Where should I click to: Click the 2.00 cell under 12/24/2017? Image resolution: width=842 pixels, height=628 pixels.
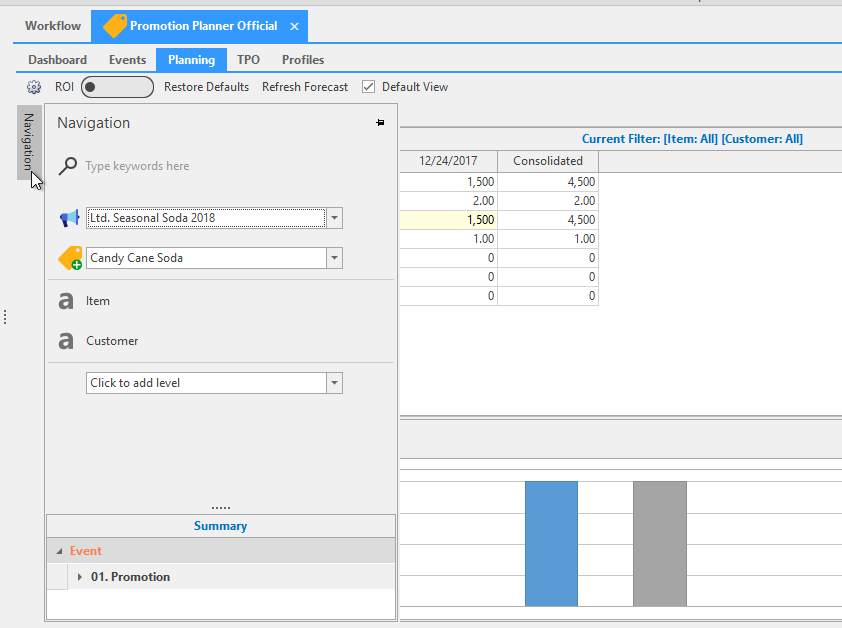pyautogui.click(x=448, y=201)
